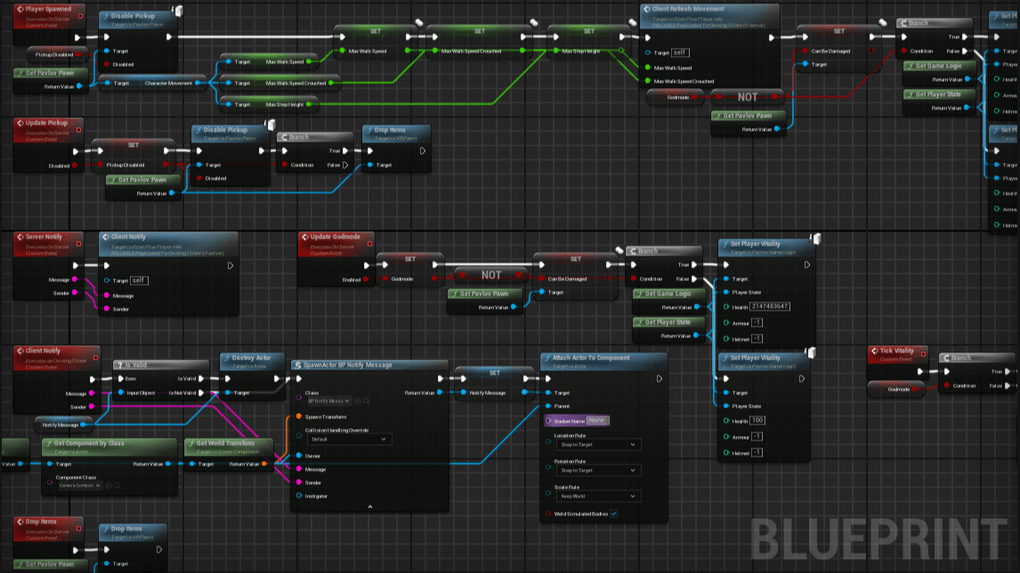Open the Collision Handling Override Default dropdown
1020x573 pixels.
click(x=349, y=440)
